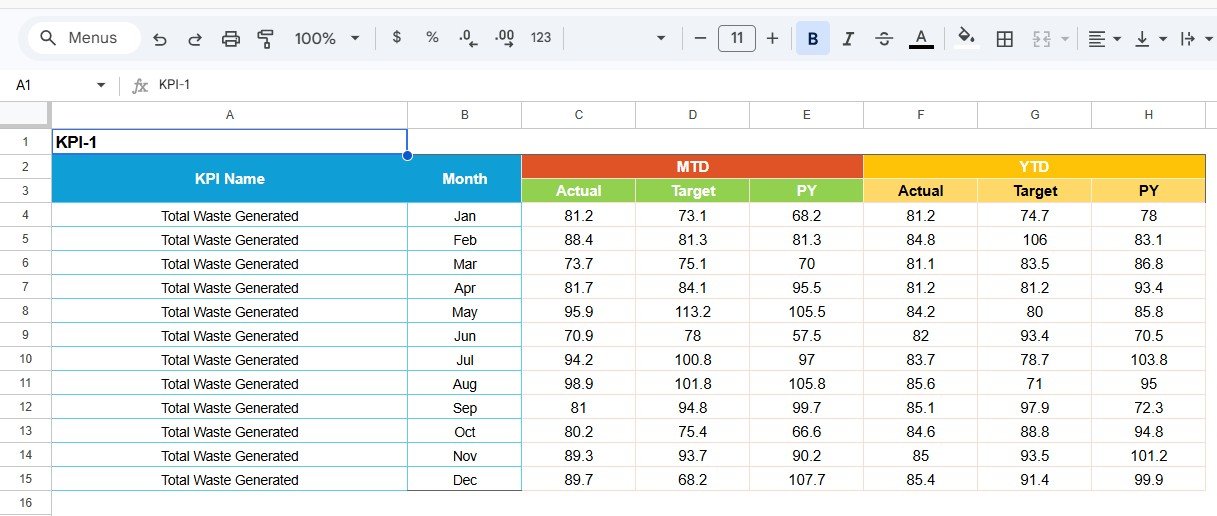This screenshot has width=1217, height=516.
Task: Click the font size input field
Action: (737, 38)
